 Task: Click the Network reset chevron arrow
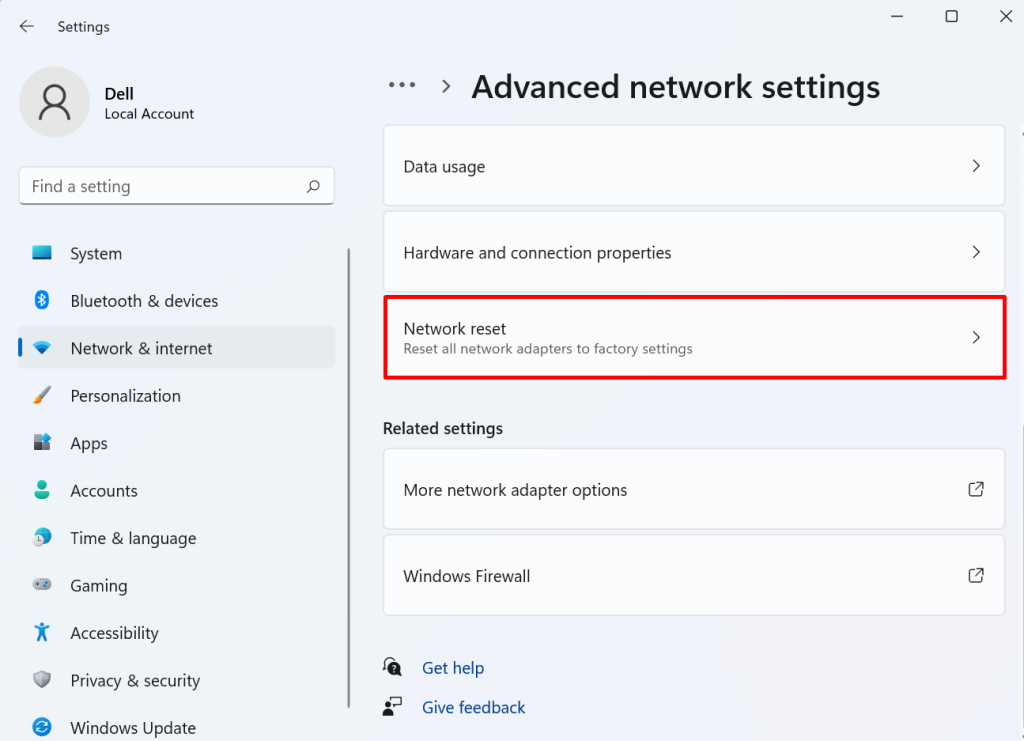click(976, 337)
